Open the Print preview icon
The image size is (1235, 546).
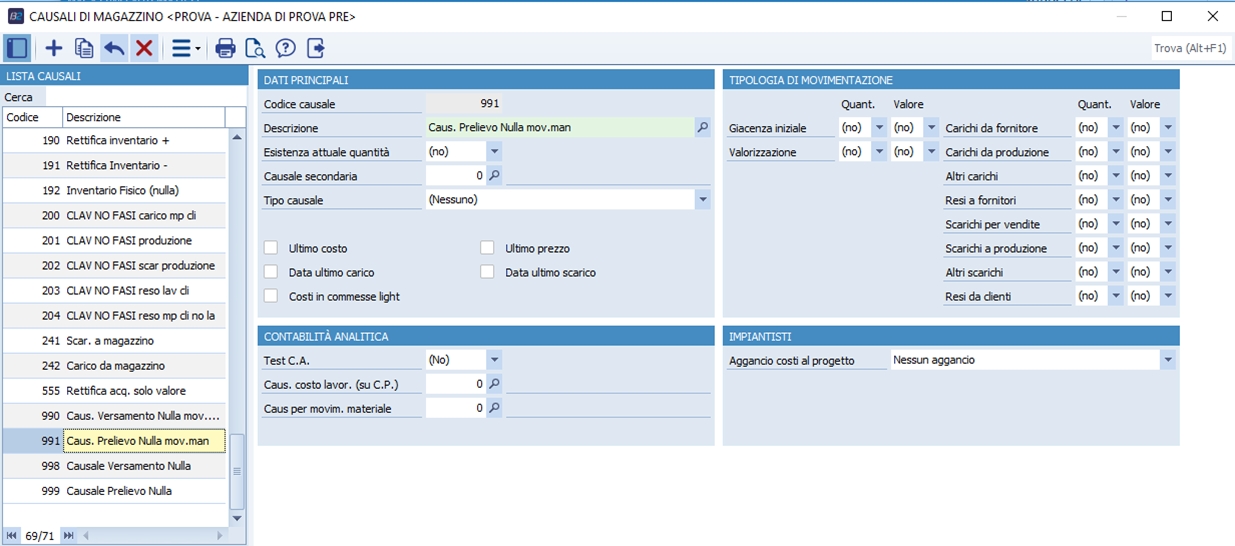pos(256,48)
